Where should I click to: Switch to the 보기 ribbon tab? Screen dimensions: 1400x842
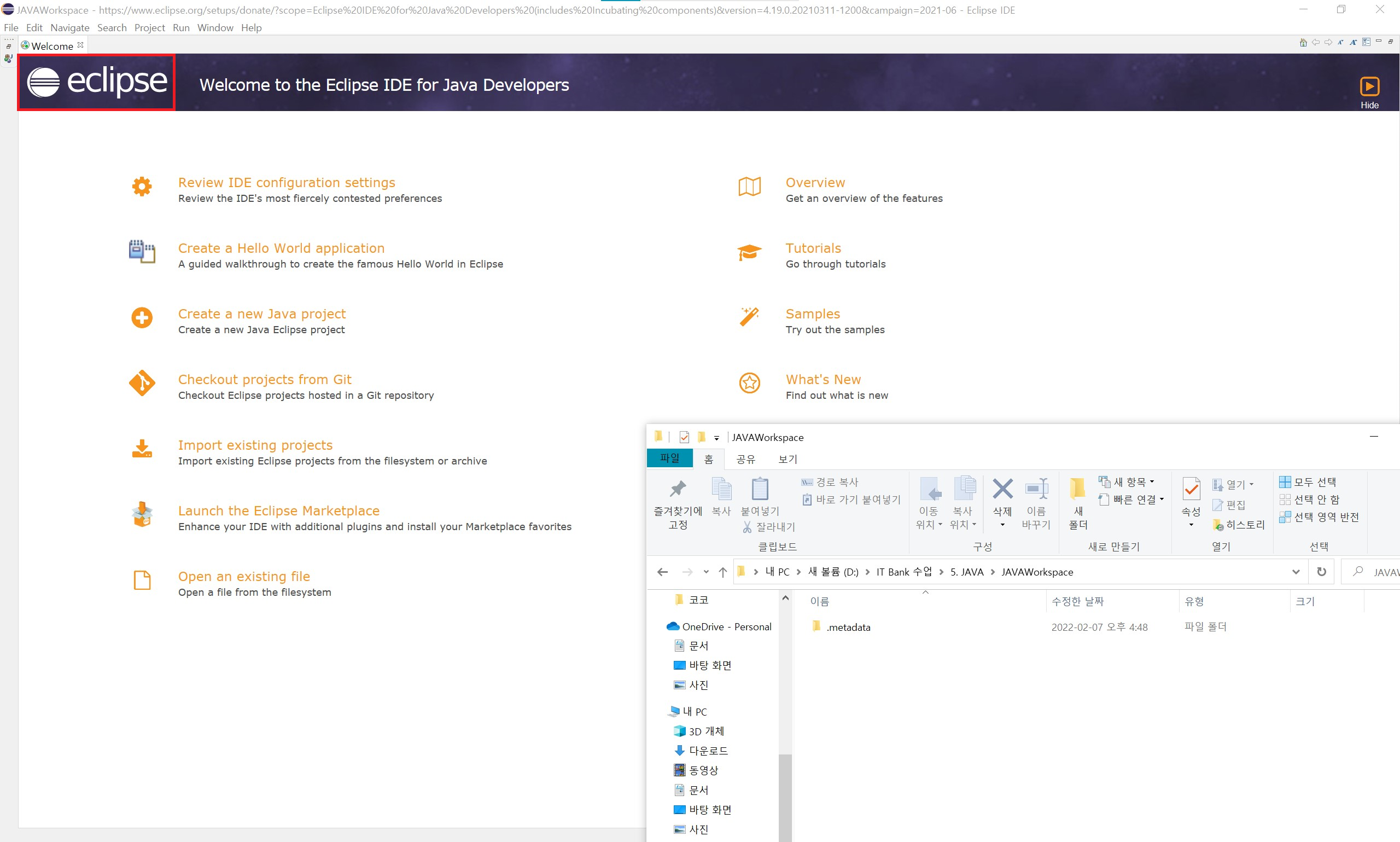[787, 459]
